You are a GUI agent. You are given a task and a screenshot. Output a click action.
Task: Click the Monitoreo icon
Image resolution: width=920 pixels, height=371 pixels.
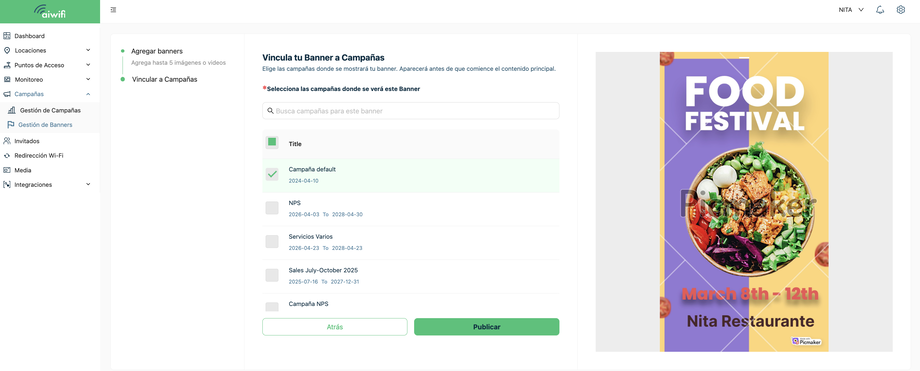pyautogui.click(x=7, y=79)
